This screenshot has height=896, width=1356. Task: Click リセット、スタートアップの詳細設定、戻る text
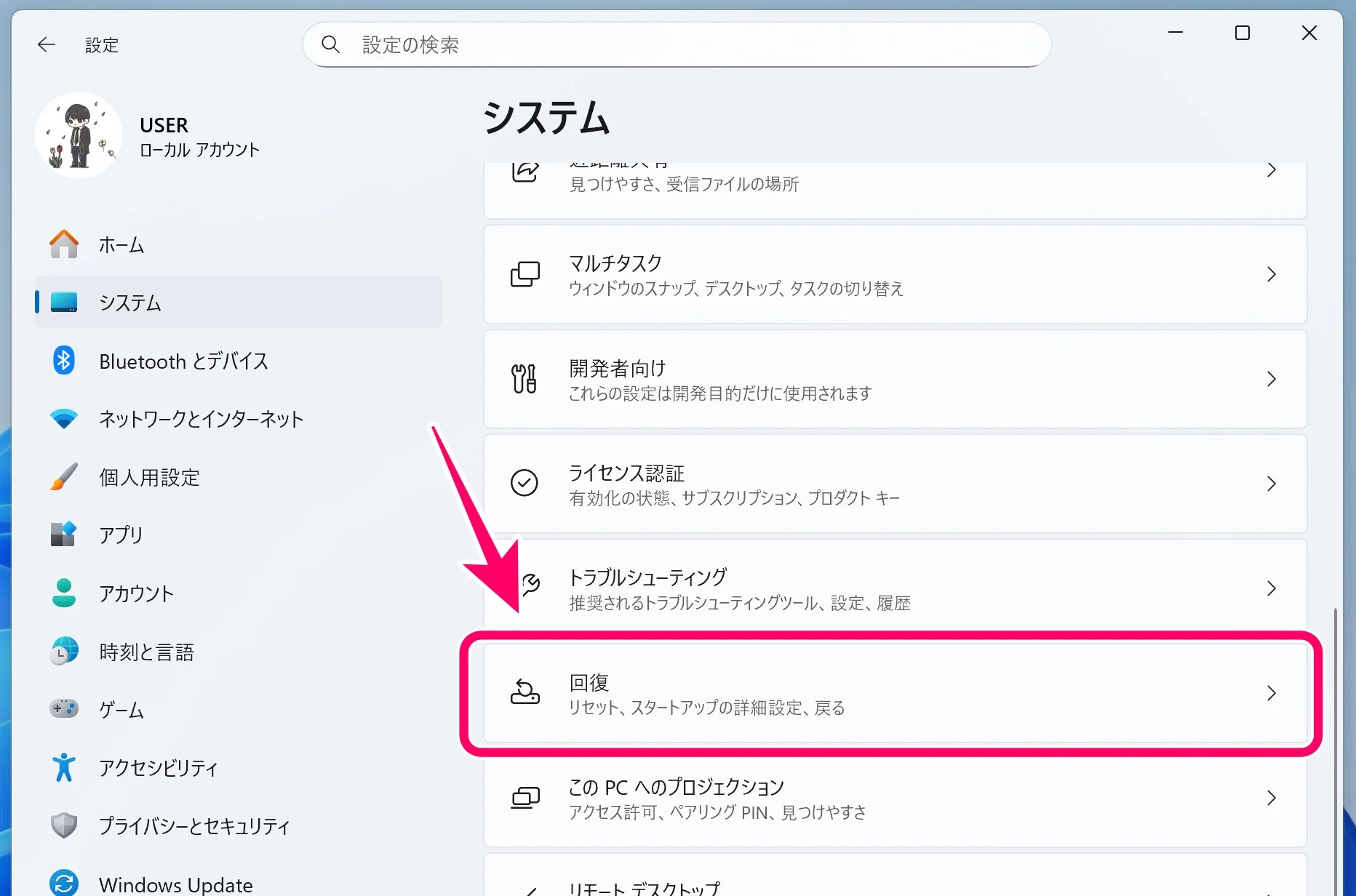coord(707,708)
